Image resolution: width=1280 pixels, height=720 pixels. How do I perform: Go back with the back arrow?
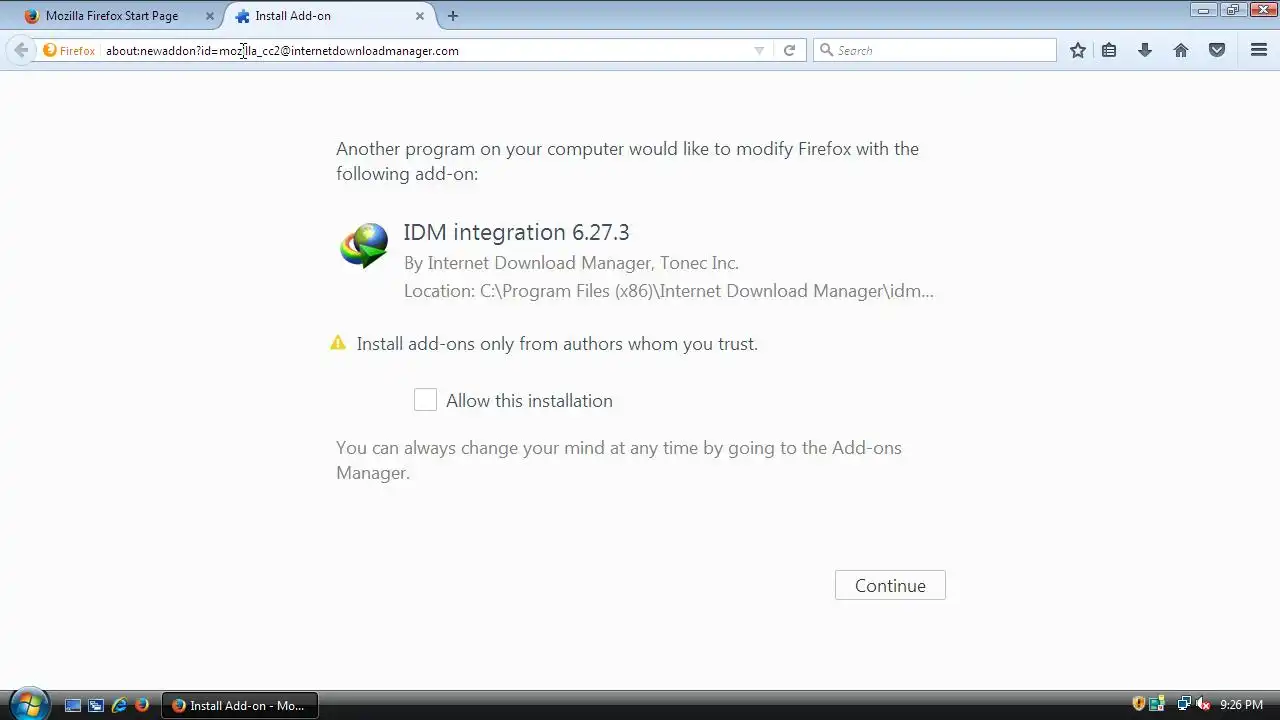pos(21,50)
